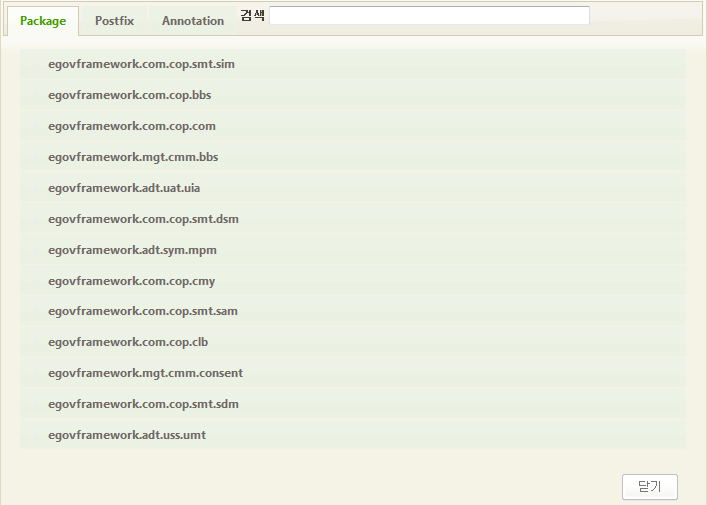Choose egovframework.com.cop.clb package row
Image resolution: width=707 pixels, height=505 pixels.
[x=128, y=342]
